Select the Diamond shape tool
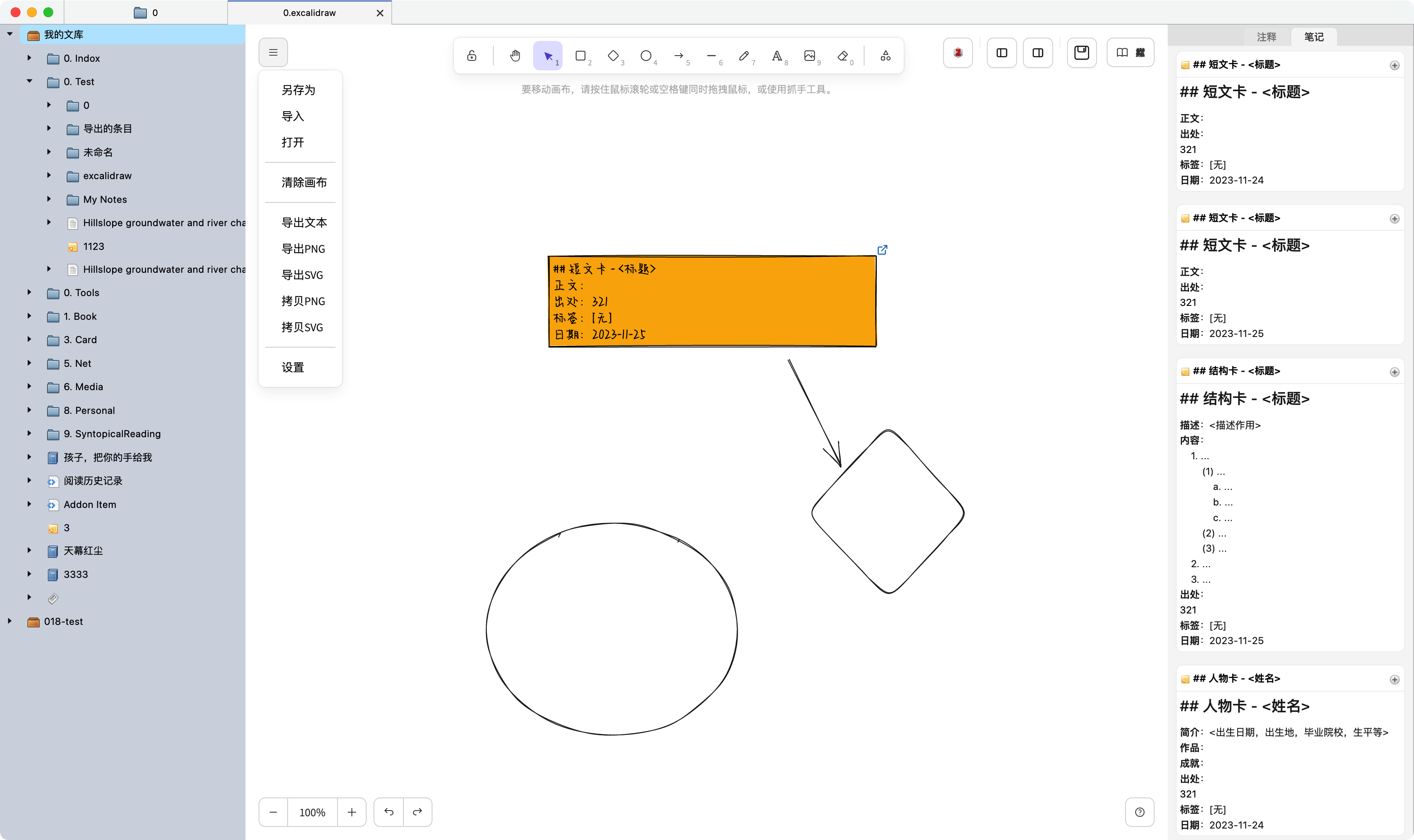Viewport: 1414px width, 840px height. pos(613,56)
